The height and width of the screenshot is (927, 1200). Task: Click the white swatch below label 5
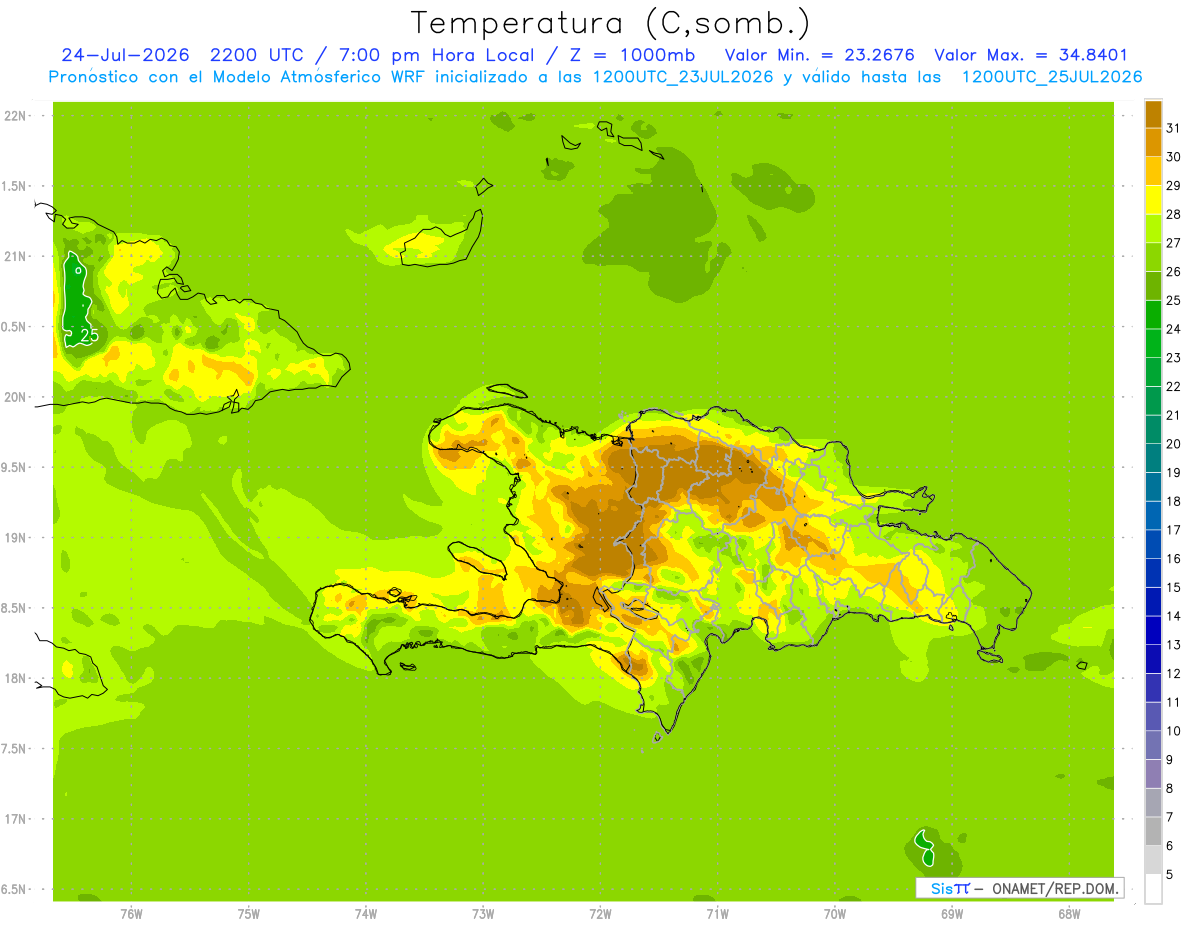click(x=1153, y=889)
